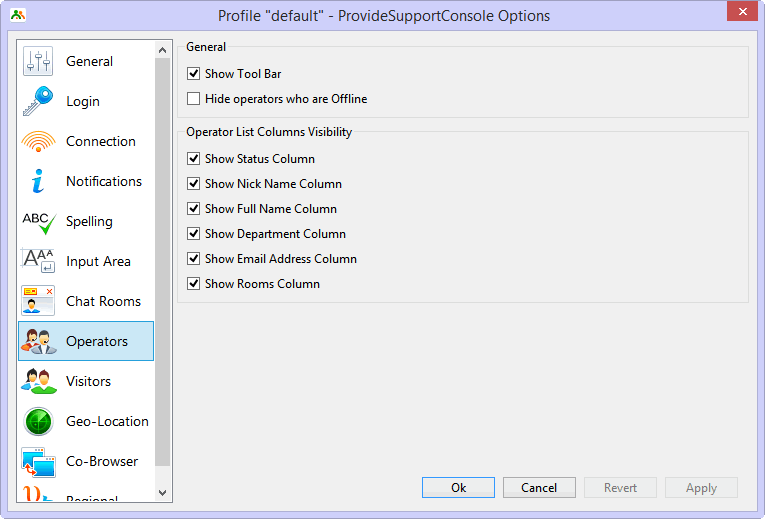Click the Login key icon
The image size is (765, 519).
(38, 101)
